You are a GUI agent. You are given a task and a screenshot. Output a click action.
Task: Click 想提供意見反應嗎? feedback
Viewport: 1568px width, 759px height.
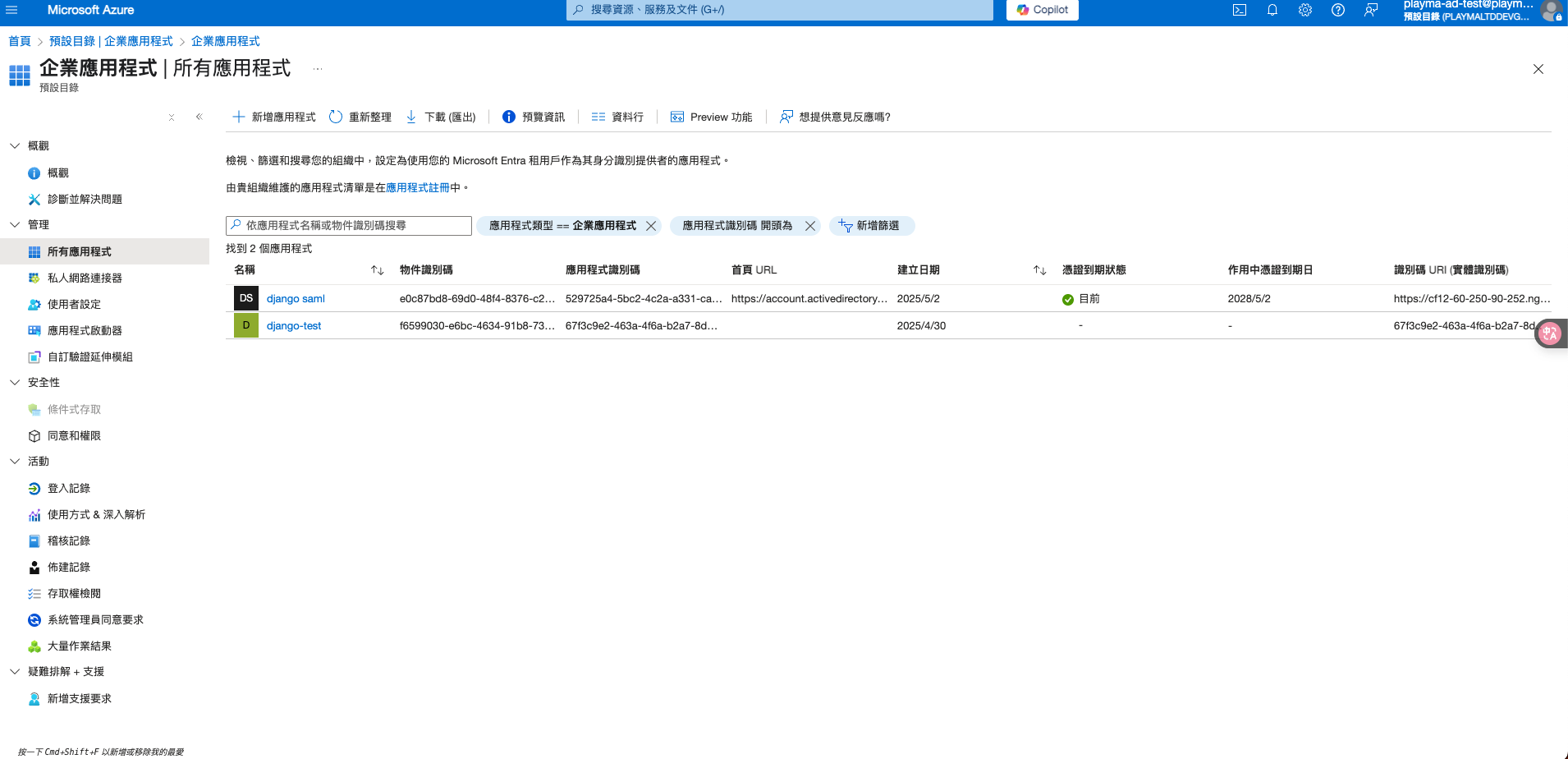tap(835, 117)
